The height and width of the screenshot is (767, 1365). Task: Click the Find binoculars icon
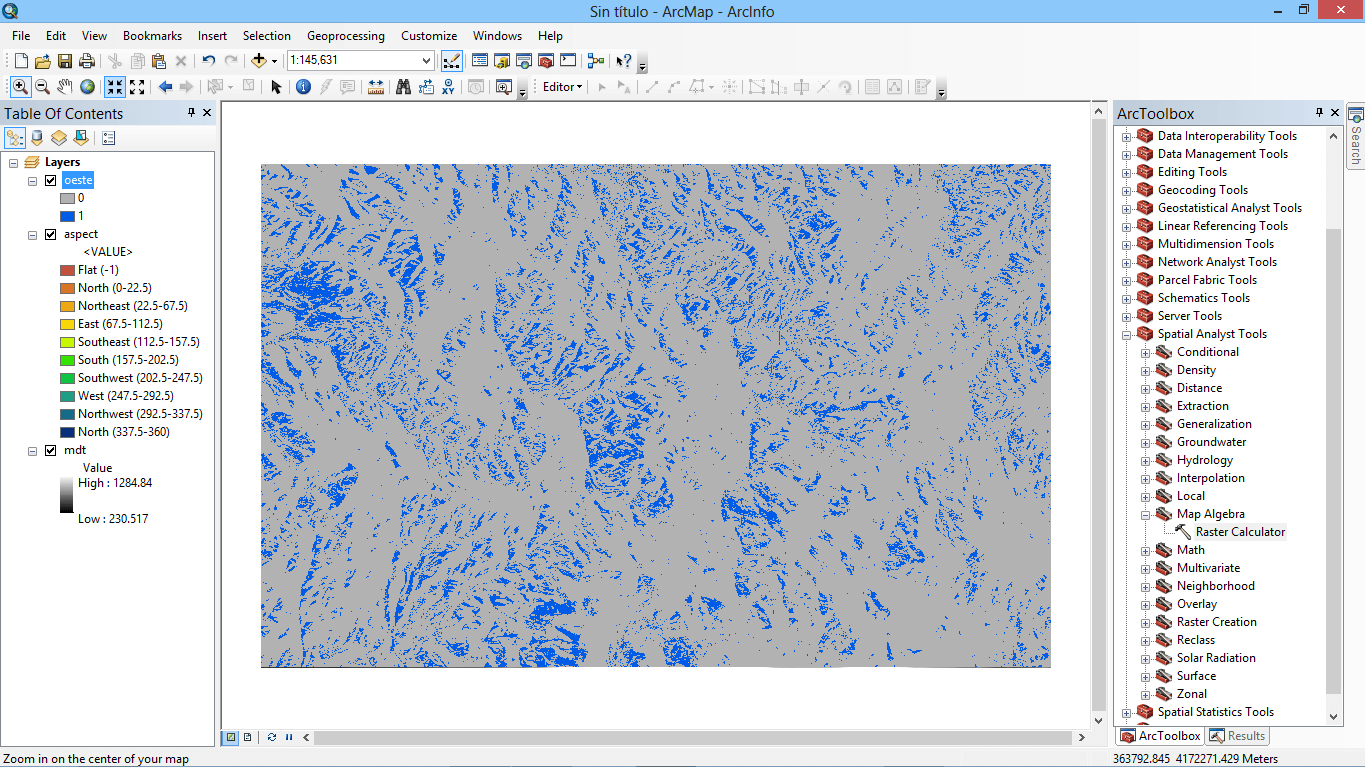[x=403, y=87]
